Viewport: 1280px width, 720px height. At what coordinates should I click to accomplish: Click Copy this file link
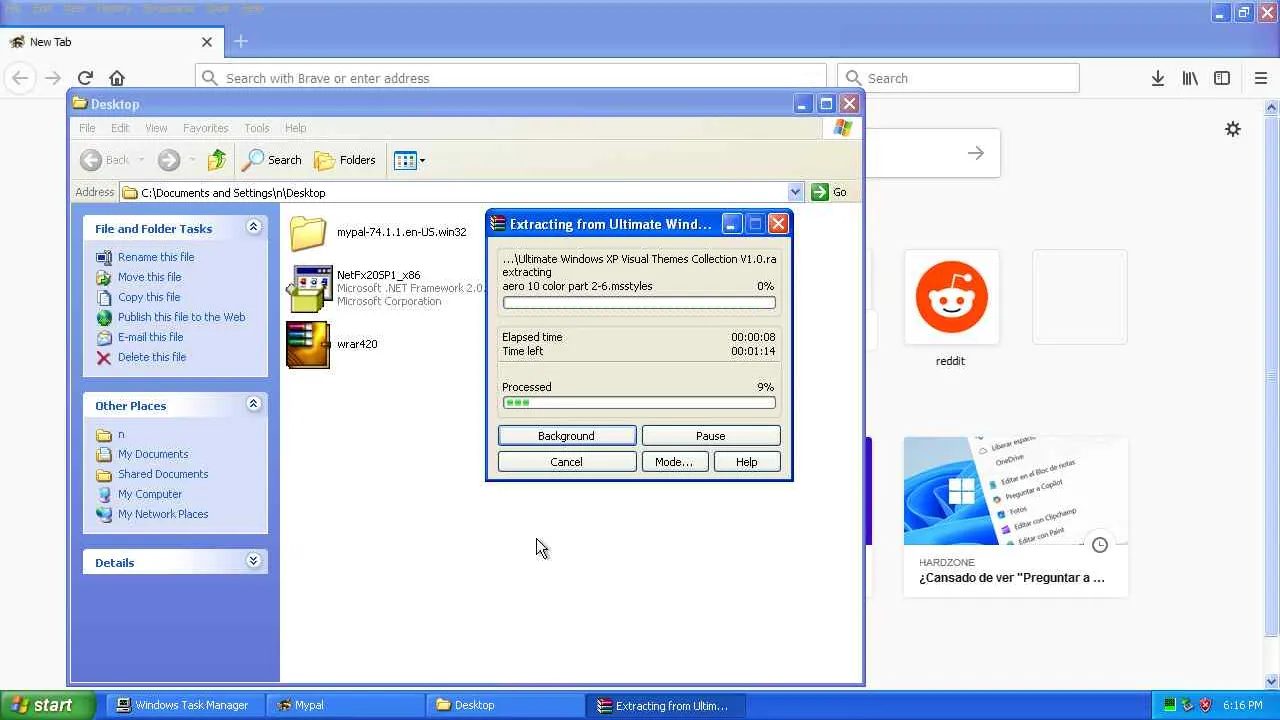149,297
